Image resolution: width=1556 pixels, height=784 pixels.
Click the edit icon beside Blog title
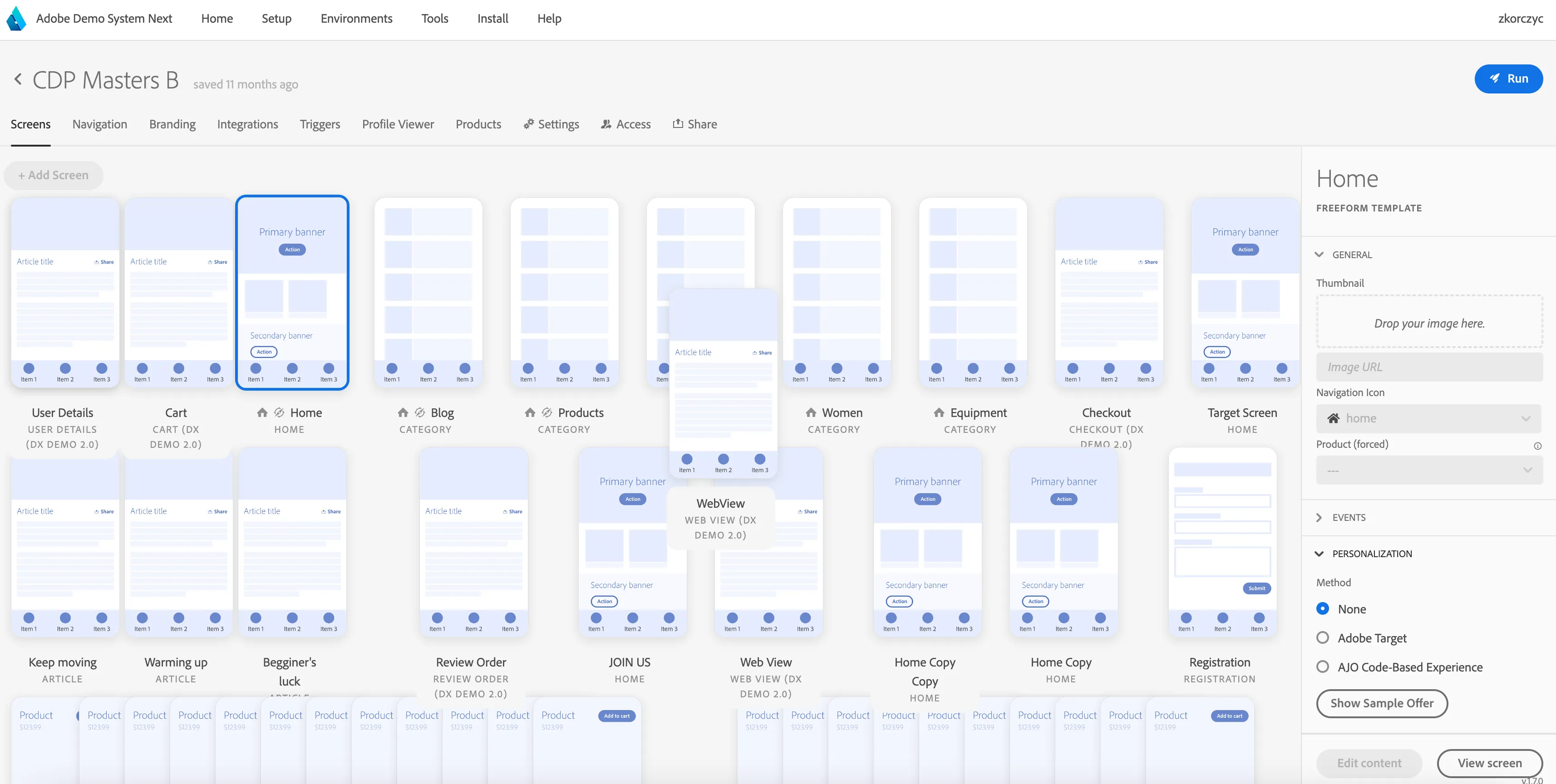tap(420, 412)
